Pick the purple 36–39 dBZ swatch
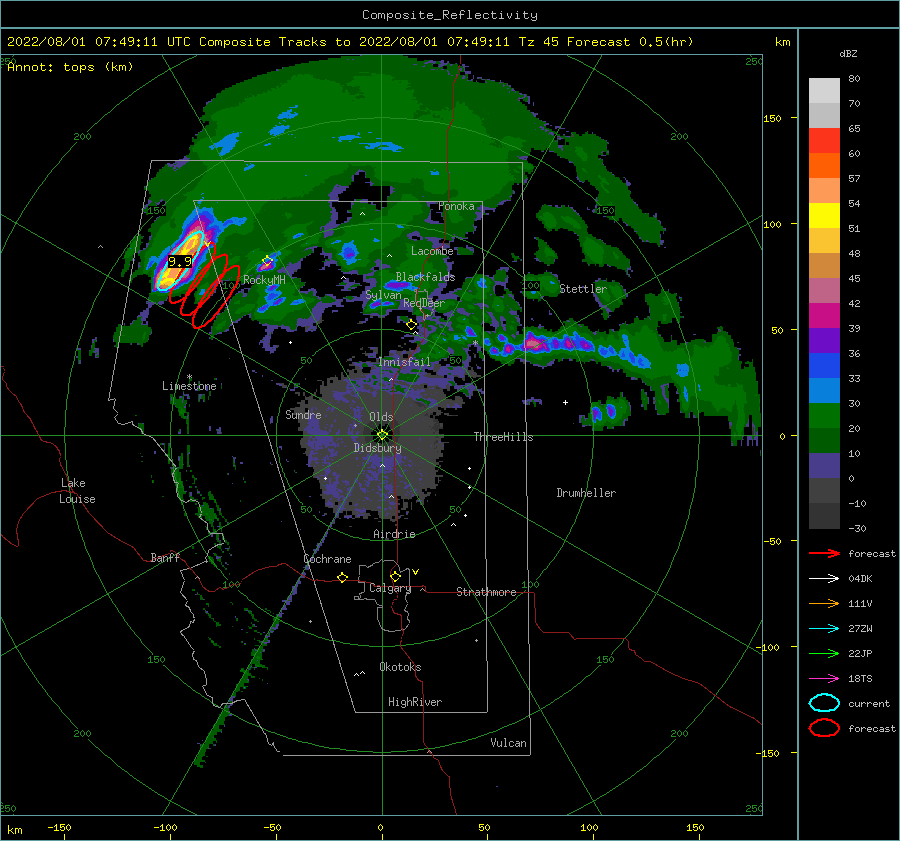 click(824, 341)
